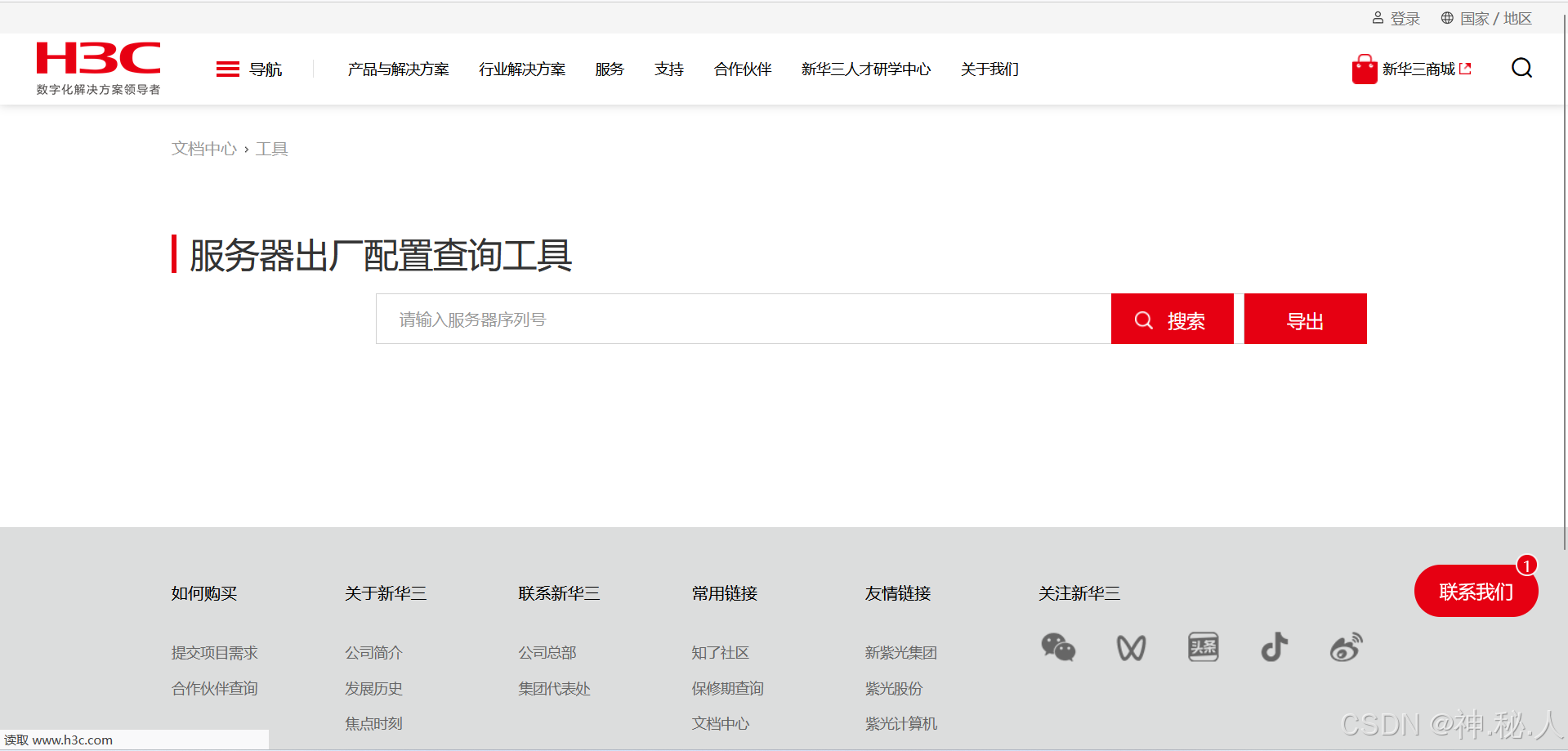1568x751 pixels.
Task: Click the 国家 / 地区 text link
Action: pos(1496,18)
